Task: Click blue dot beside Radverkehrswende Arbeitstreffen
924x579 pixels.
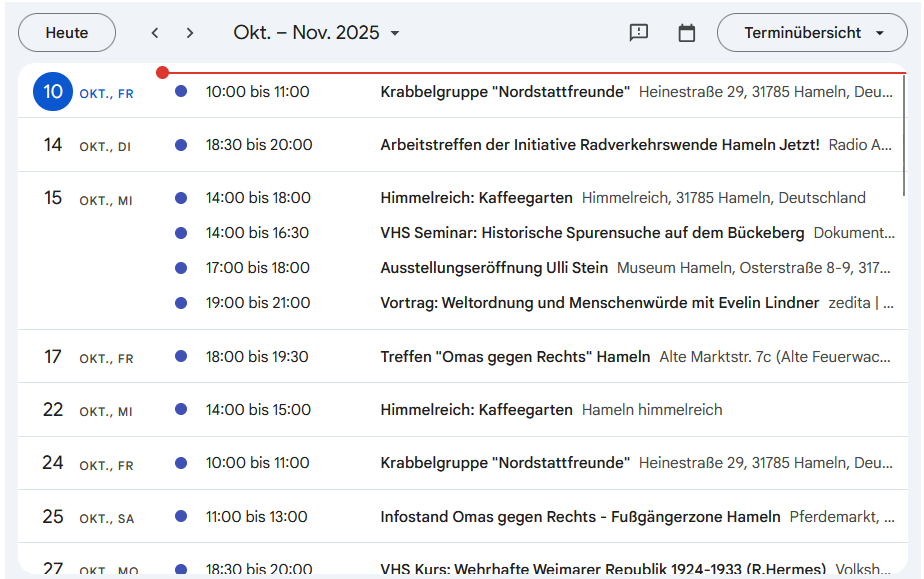Action: tap(181, 145)
